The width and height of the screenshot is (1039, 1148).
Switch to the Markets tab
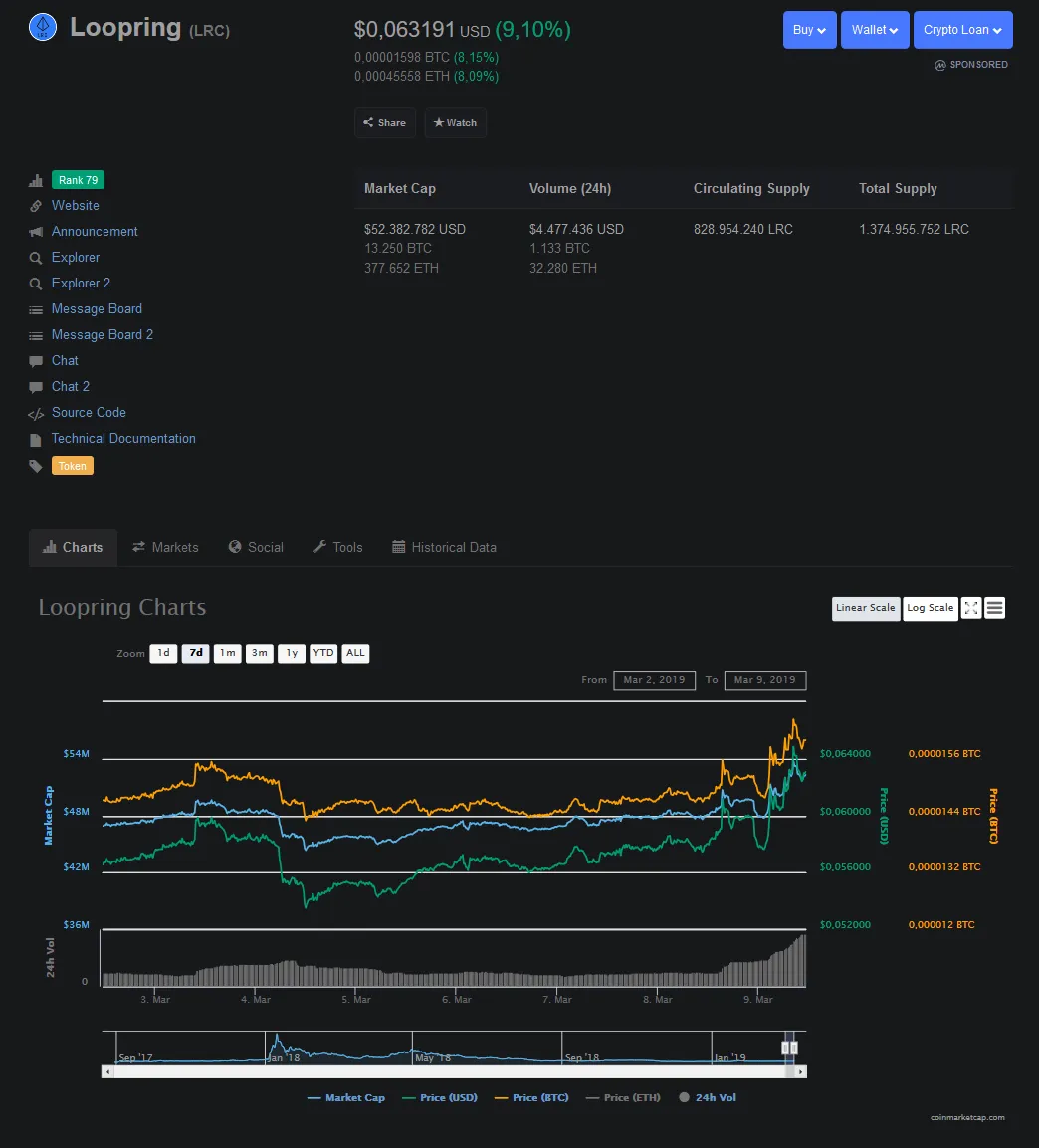click(165, 548)
